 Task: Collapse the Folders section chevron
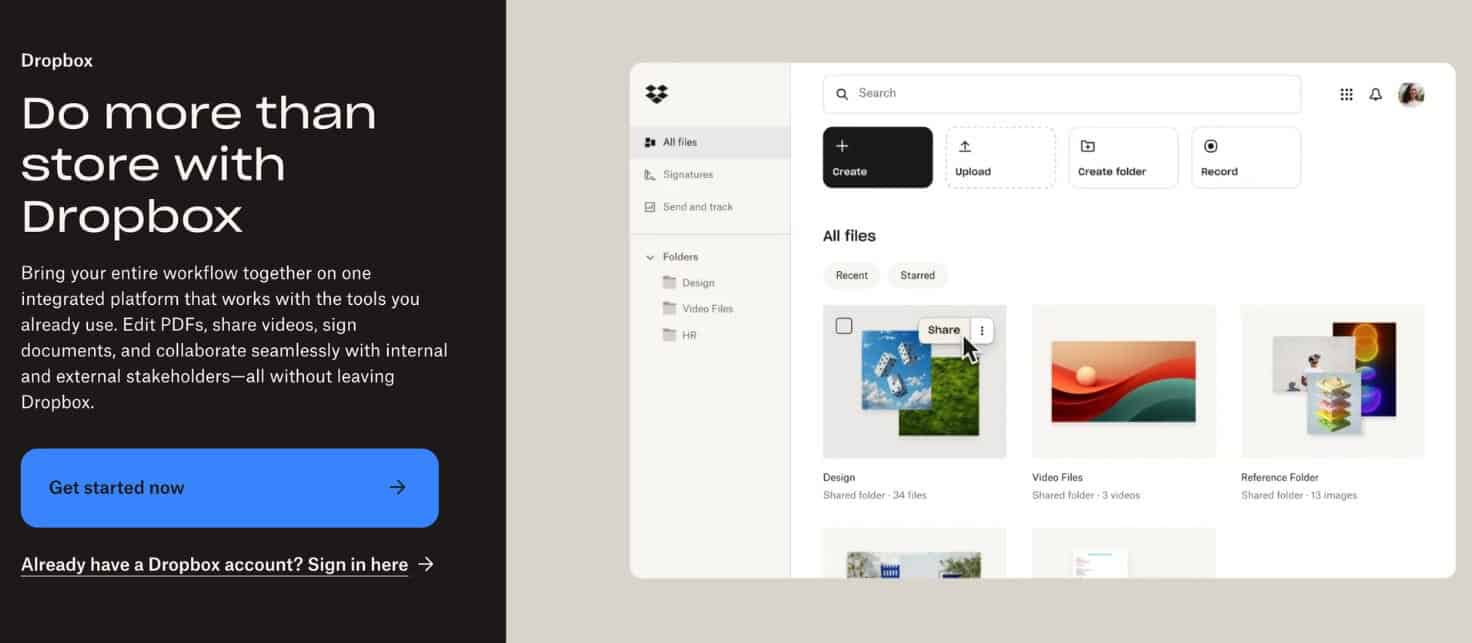[x=650, y=257]
